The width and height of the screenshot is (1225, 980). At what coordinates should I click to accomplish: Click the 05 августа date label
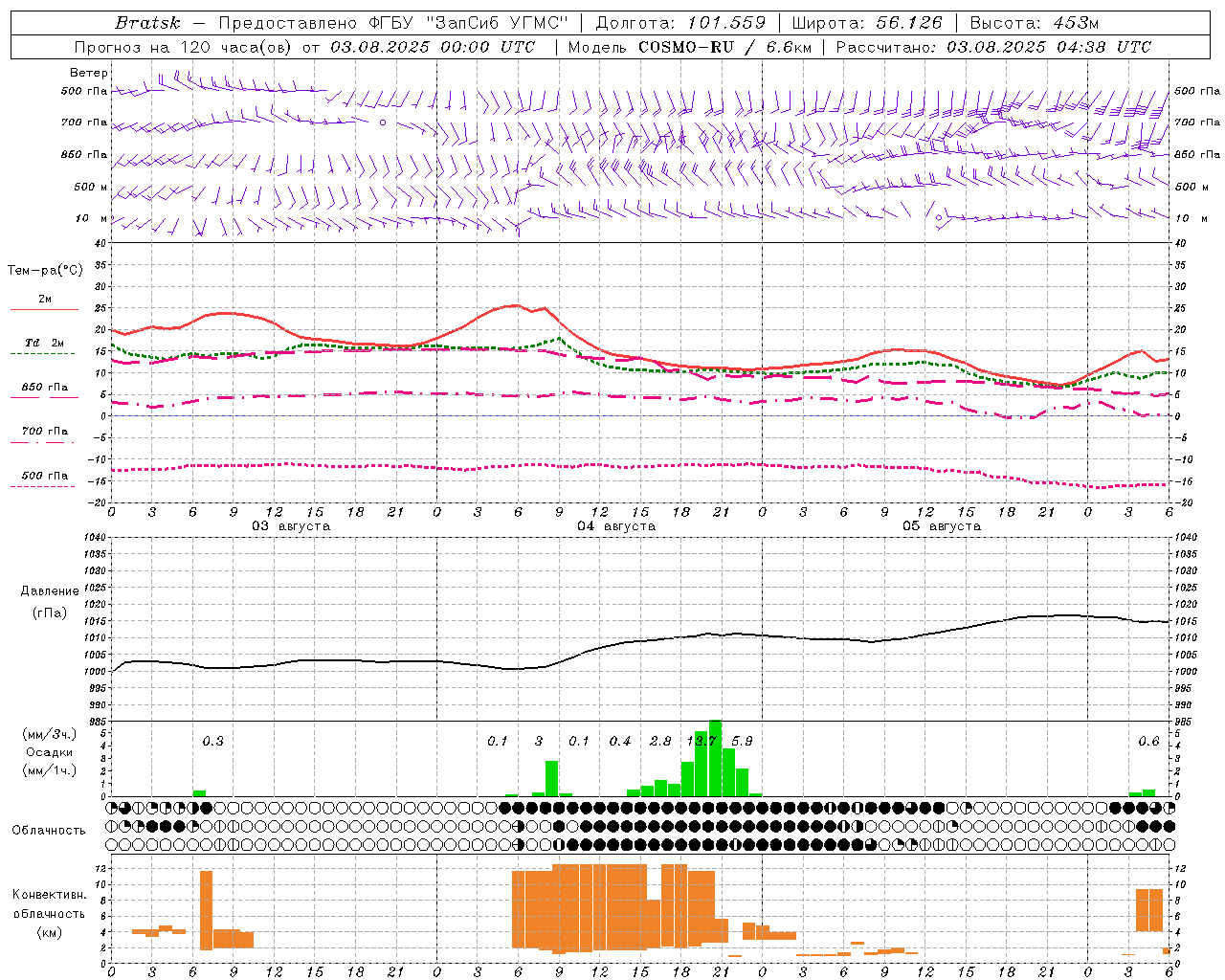[x=942, y=526]
